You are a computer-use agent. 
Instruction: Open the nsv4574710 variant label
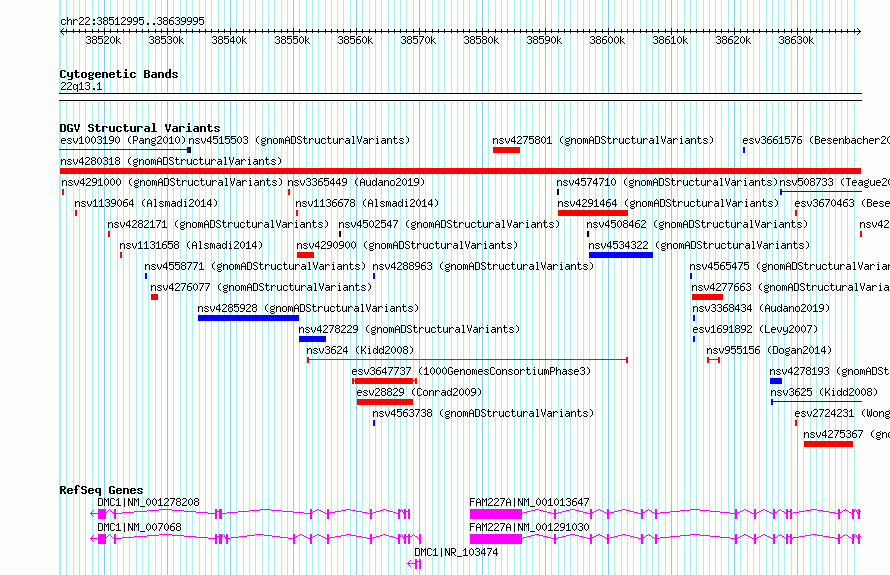(667, 182)
